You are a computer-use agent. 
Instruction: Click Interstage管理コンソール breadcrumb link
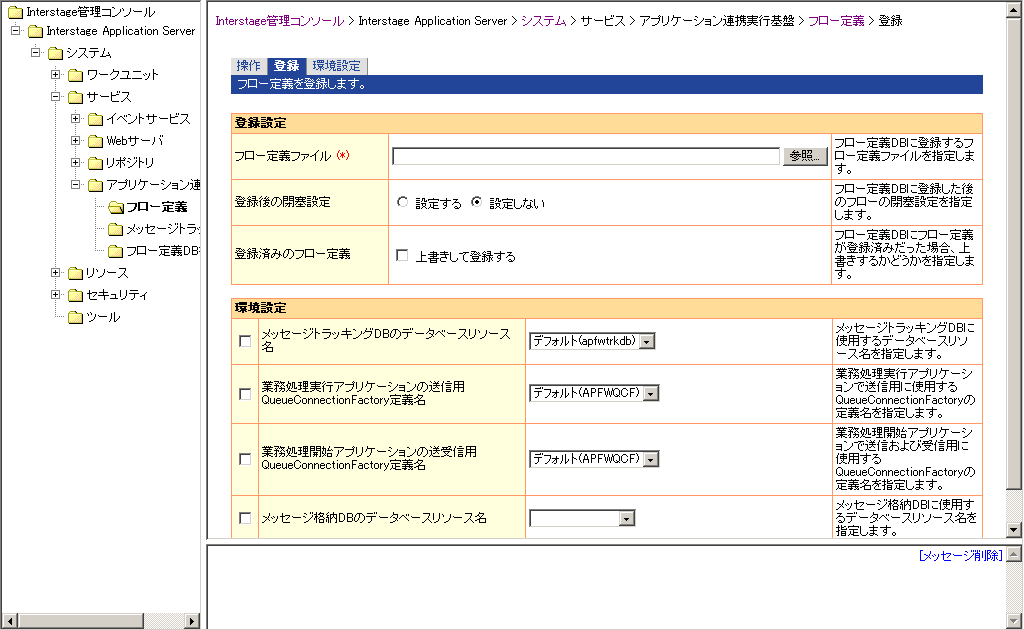[280, 21]
